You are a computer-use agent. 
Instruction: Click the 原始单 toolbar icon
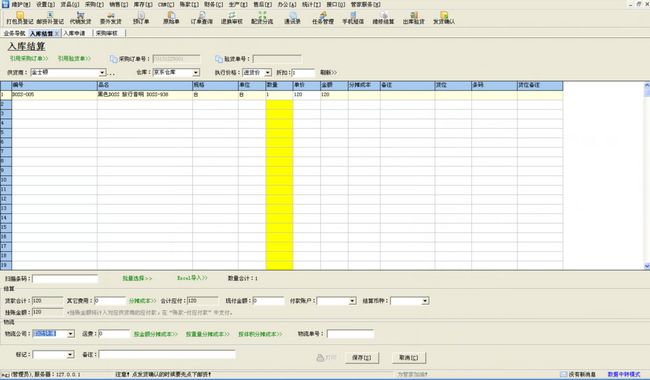tap(171, 18)
